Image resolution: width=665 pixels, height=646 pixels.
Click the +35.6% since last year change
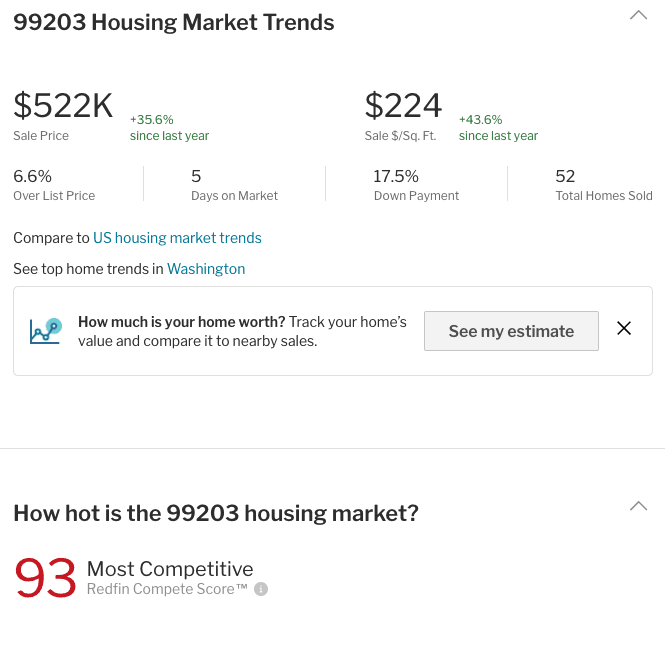click(169, 127)
